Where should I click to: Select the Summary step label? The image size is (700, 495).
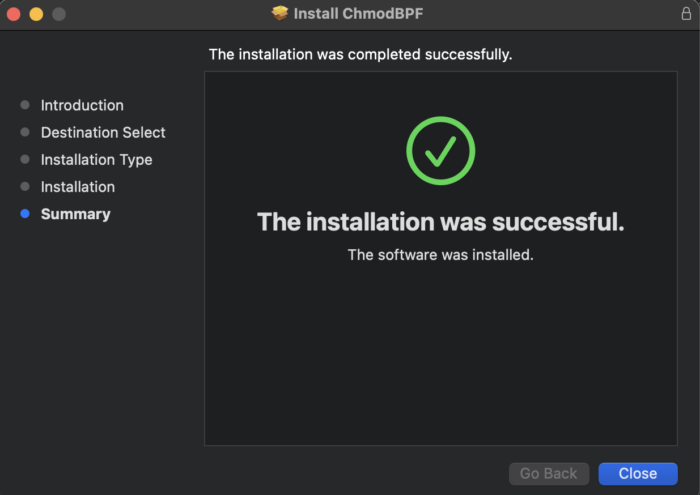(x=75, y=214)
